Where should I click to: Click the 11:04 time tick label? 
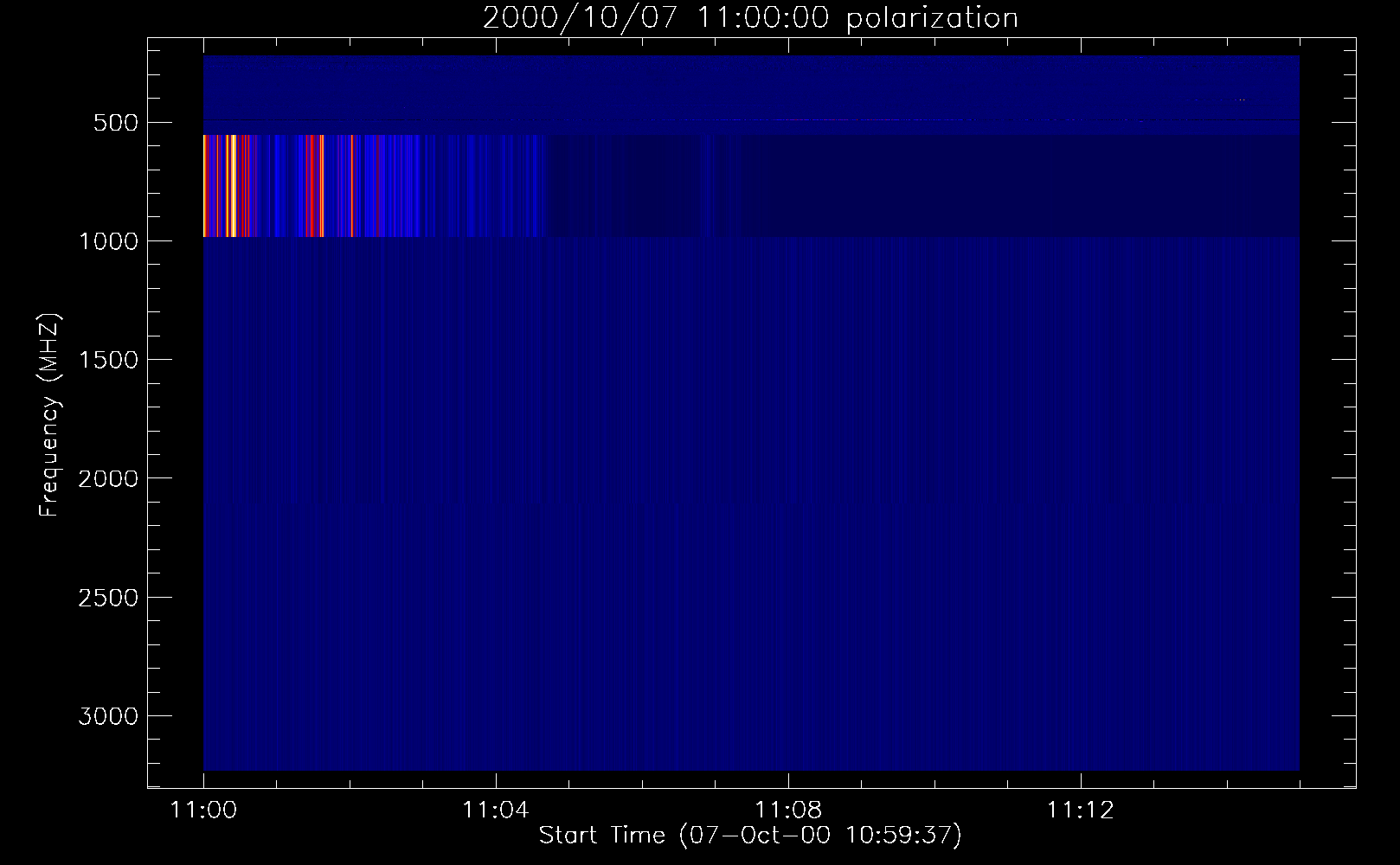click(x=496, y=811)
